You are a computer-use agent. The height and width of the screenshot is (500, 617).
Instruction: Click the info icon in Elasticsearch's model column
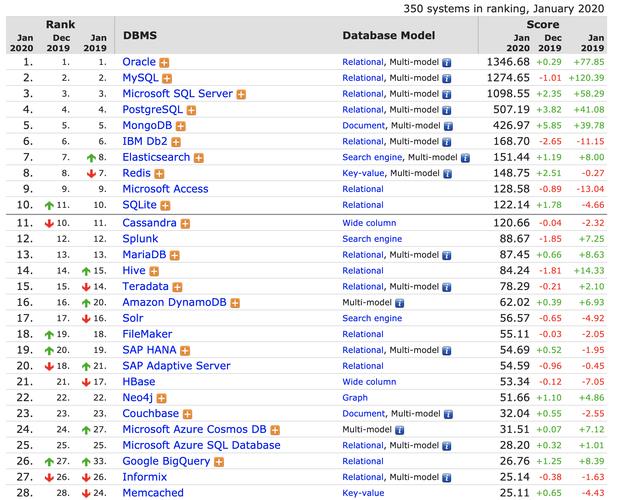465,158
